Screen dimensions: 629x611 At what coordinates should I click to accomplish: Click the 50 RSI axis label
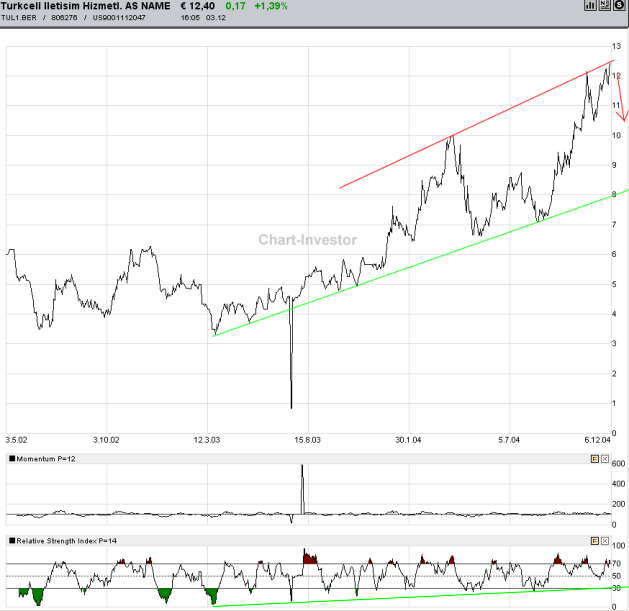617,576
